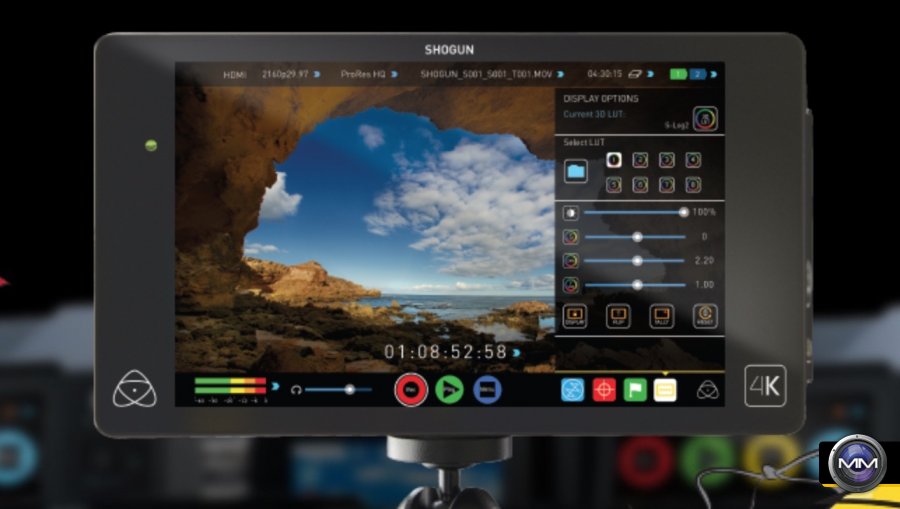Expand the ProRes HQ codec arrow

pos(394,75)
